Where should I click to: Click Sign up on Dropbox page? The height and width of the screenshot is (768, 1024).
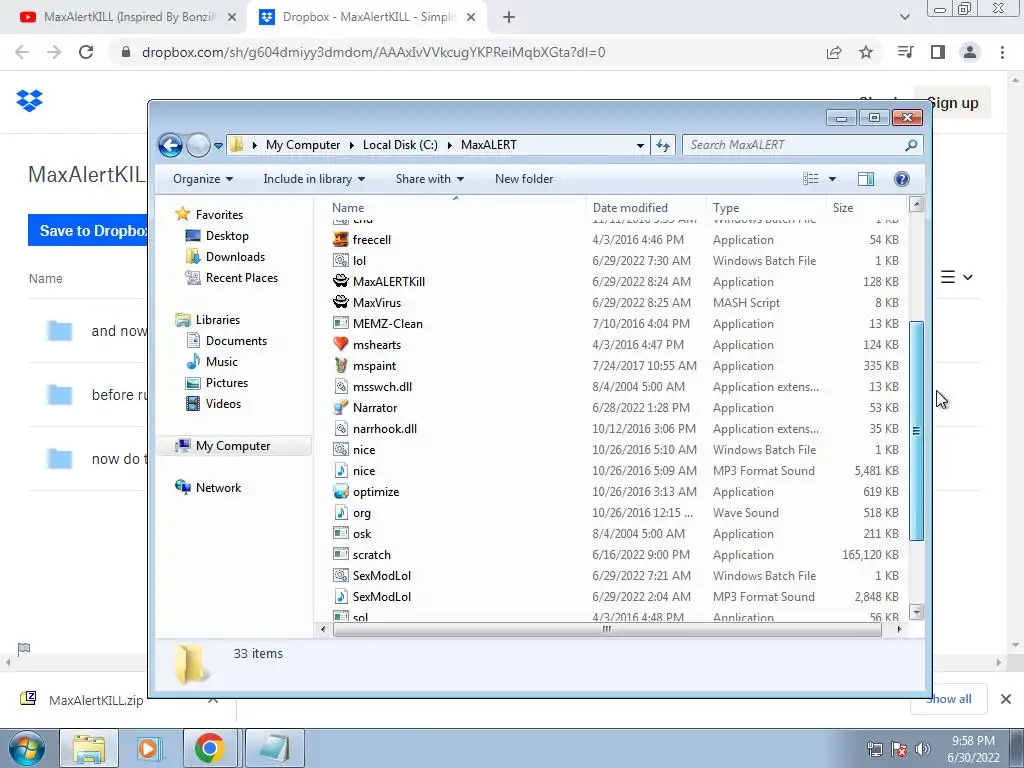pyautogui.click(x=953, y=103)
